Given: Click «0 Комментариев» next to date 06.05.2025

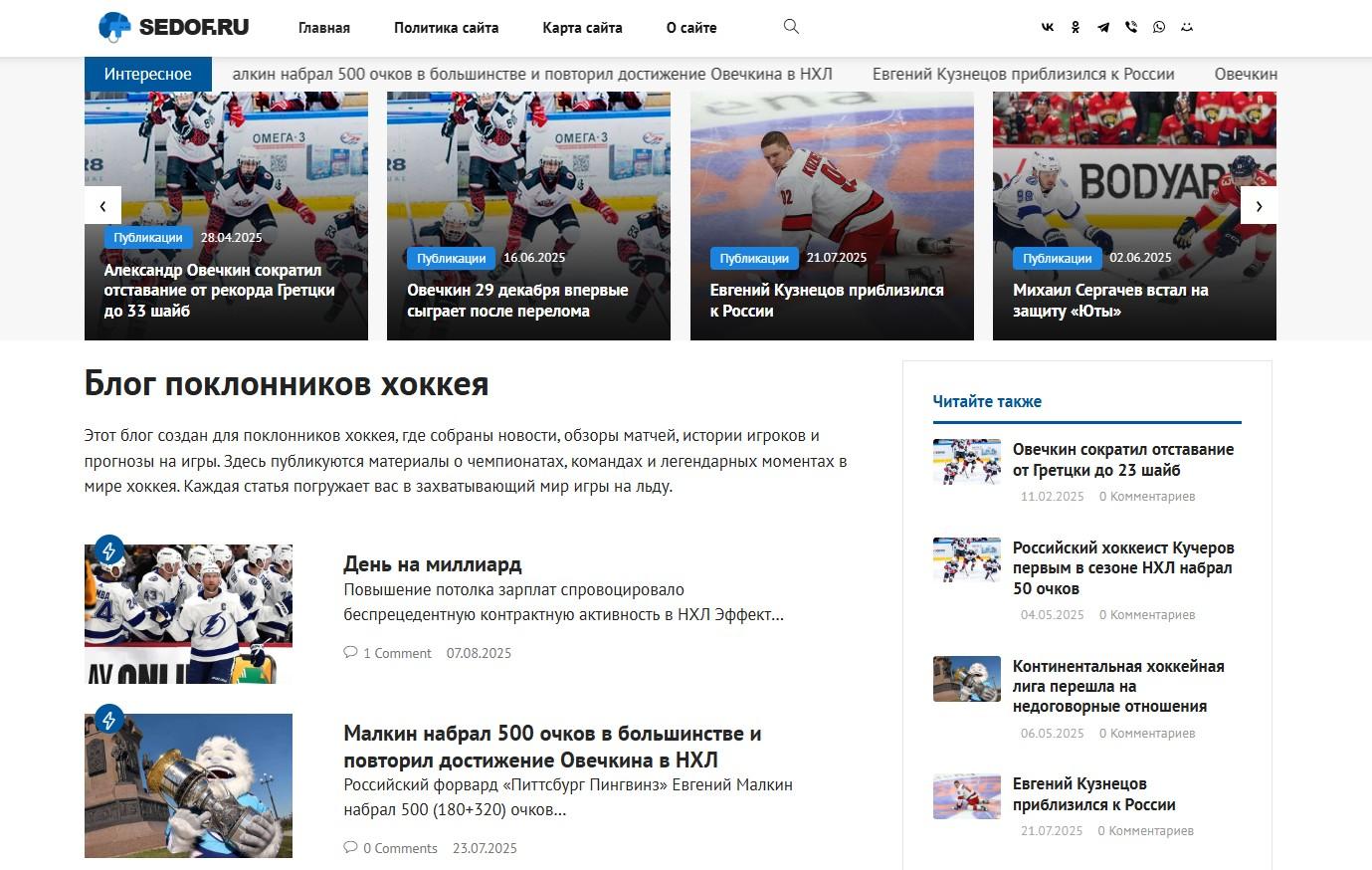Looking at the screenshot, I should click(x=1147, y=733).
